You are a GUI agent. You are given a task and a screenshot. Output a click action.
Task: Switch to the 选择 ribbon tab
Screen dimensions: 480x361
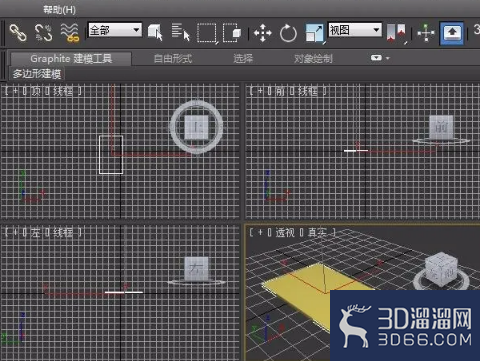[243, 59]
